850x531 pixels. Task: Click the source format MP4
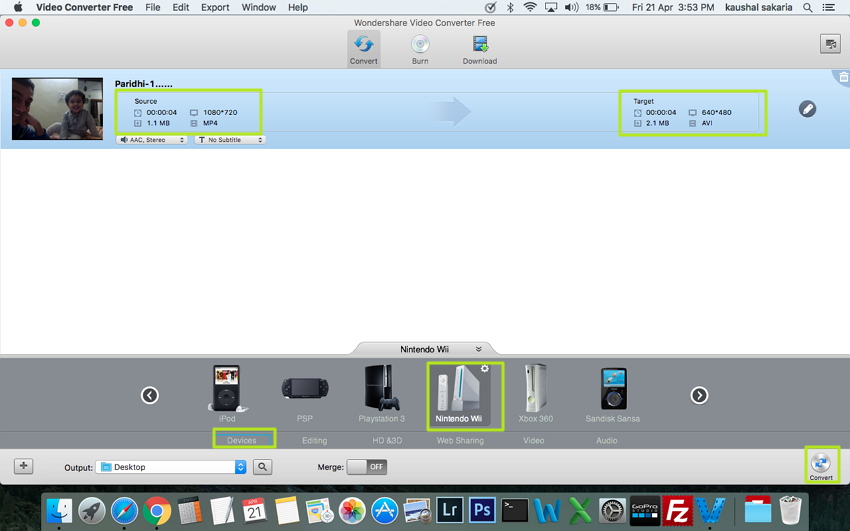click(210, 123)
